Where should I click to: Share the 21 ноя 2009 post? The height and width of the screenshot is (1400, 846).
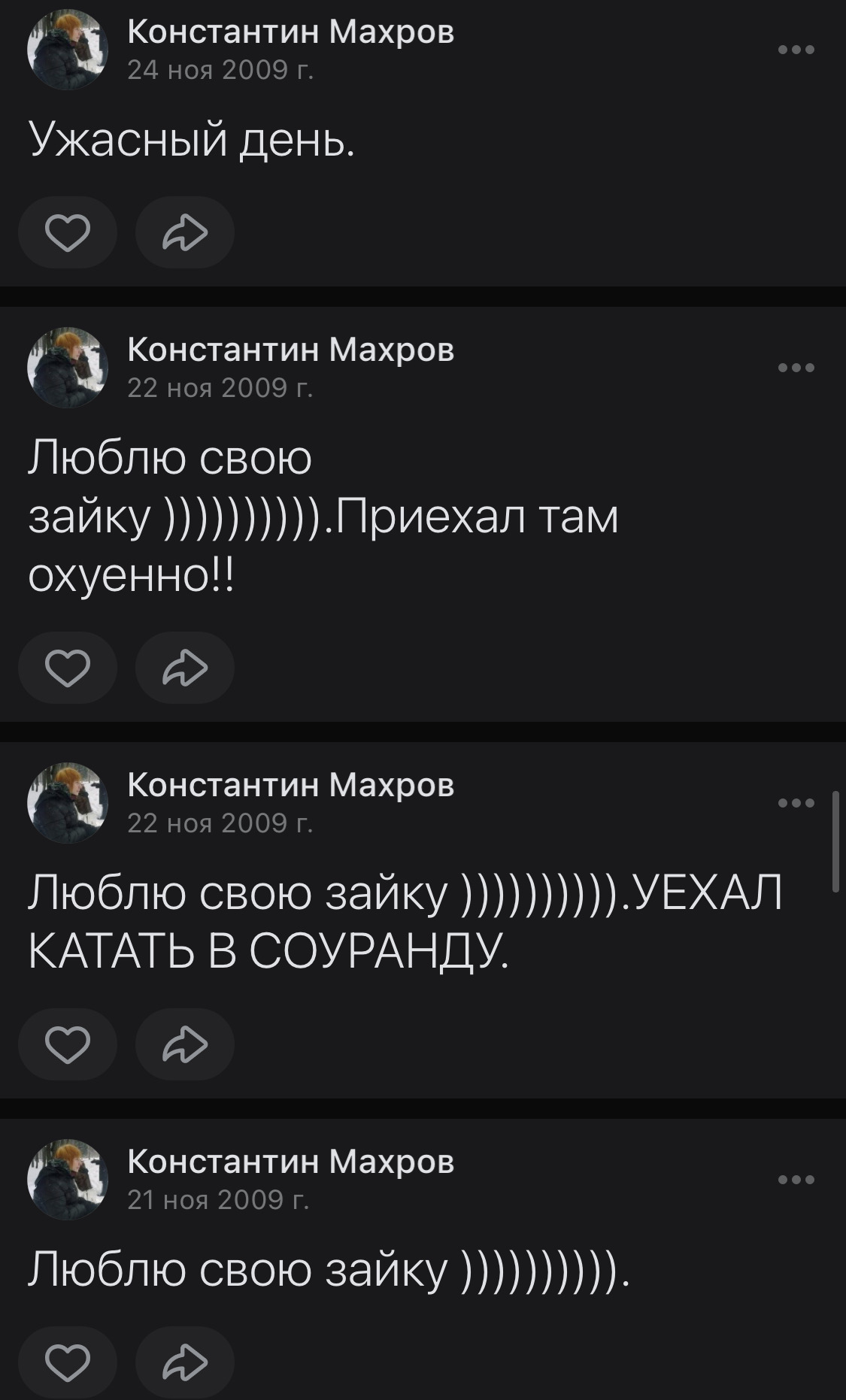coord(184,1362)
